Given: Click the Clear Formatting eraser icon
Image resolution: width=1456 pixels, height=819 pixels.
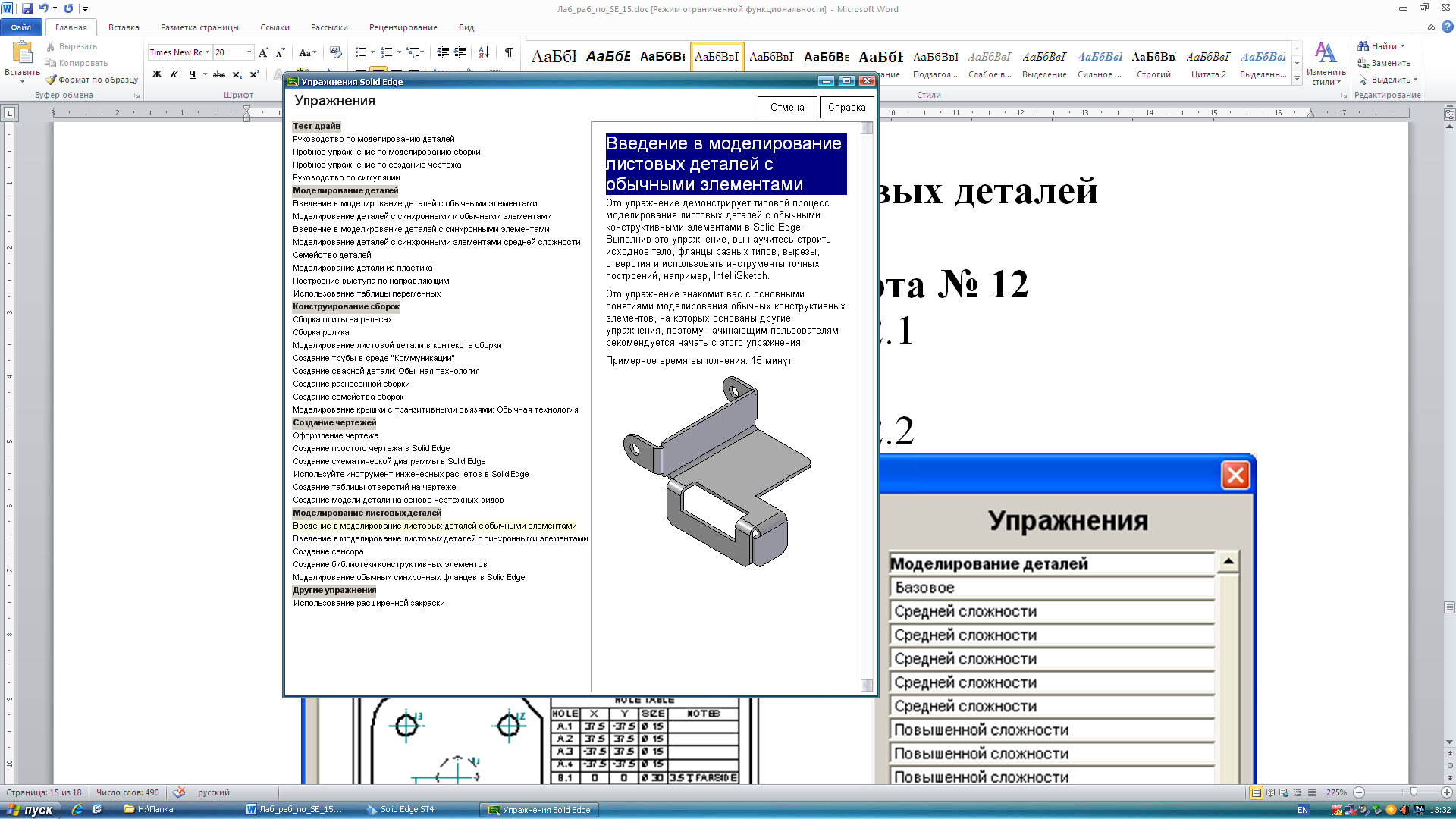Looking at the screenshot, I should 336,52.
